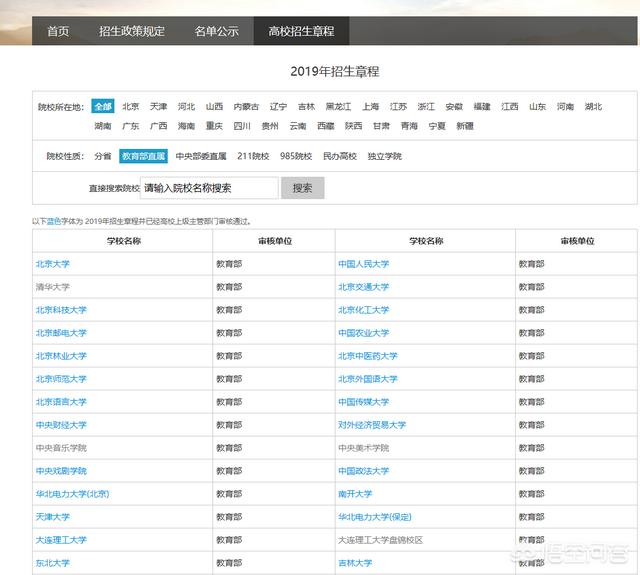Screen dimensions: 640x575
Task: Filter schools by 湖南
Action: point(103,126)
